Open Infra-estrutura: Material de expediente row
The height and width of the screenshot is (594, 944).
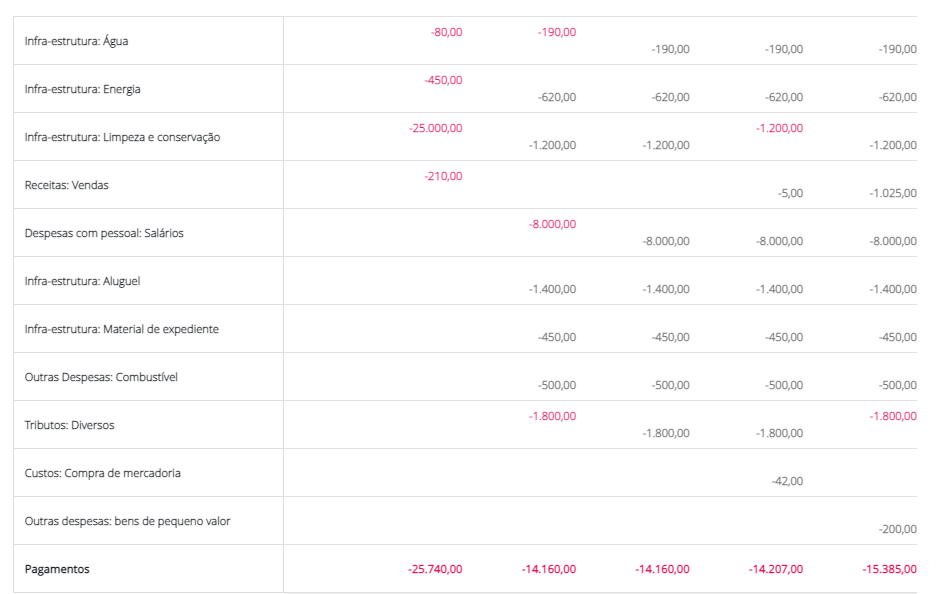121,329
